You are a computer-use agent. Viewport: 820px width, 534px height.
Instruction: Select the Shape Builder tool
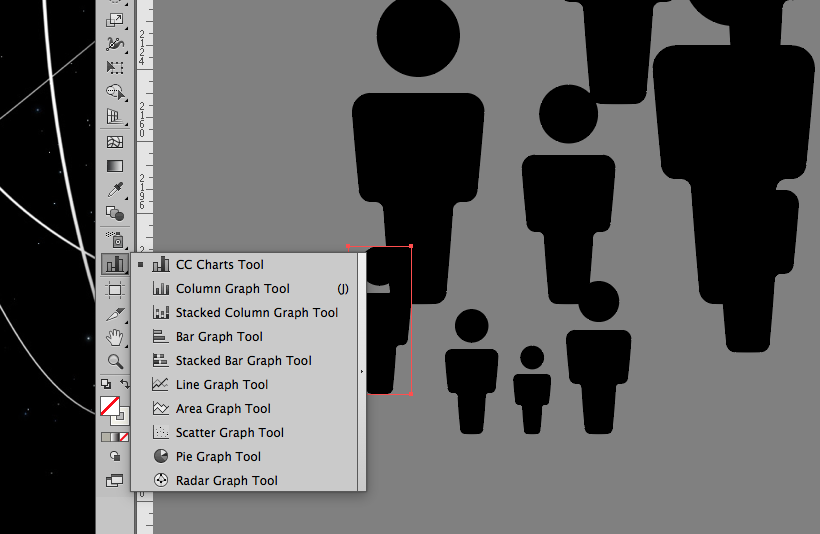tap(115, 92)
